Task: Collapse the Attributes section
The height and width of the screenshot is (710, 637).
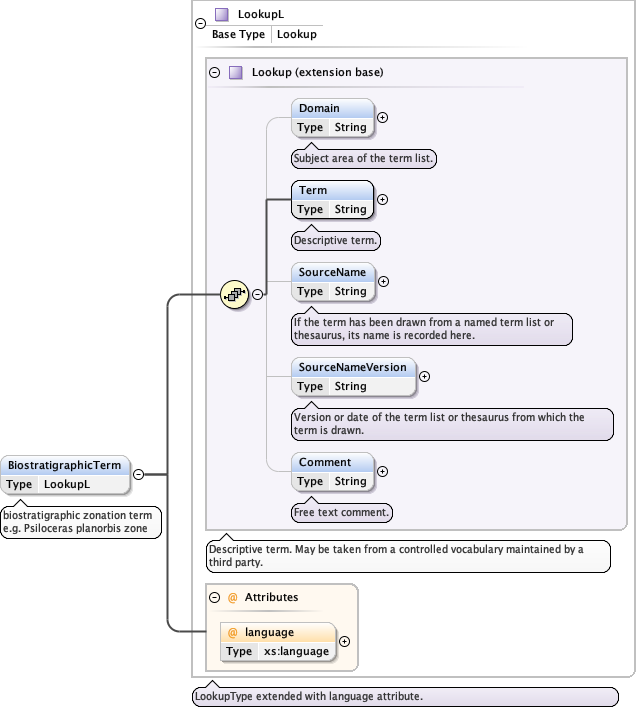Action: click(214, 597)
